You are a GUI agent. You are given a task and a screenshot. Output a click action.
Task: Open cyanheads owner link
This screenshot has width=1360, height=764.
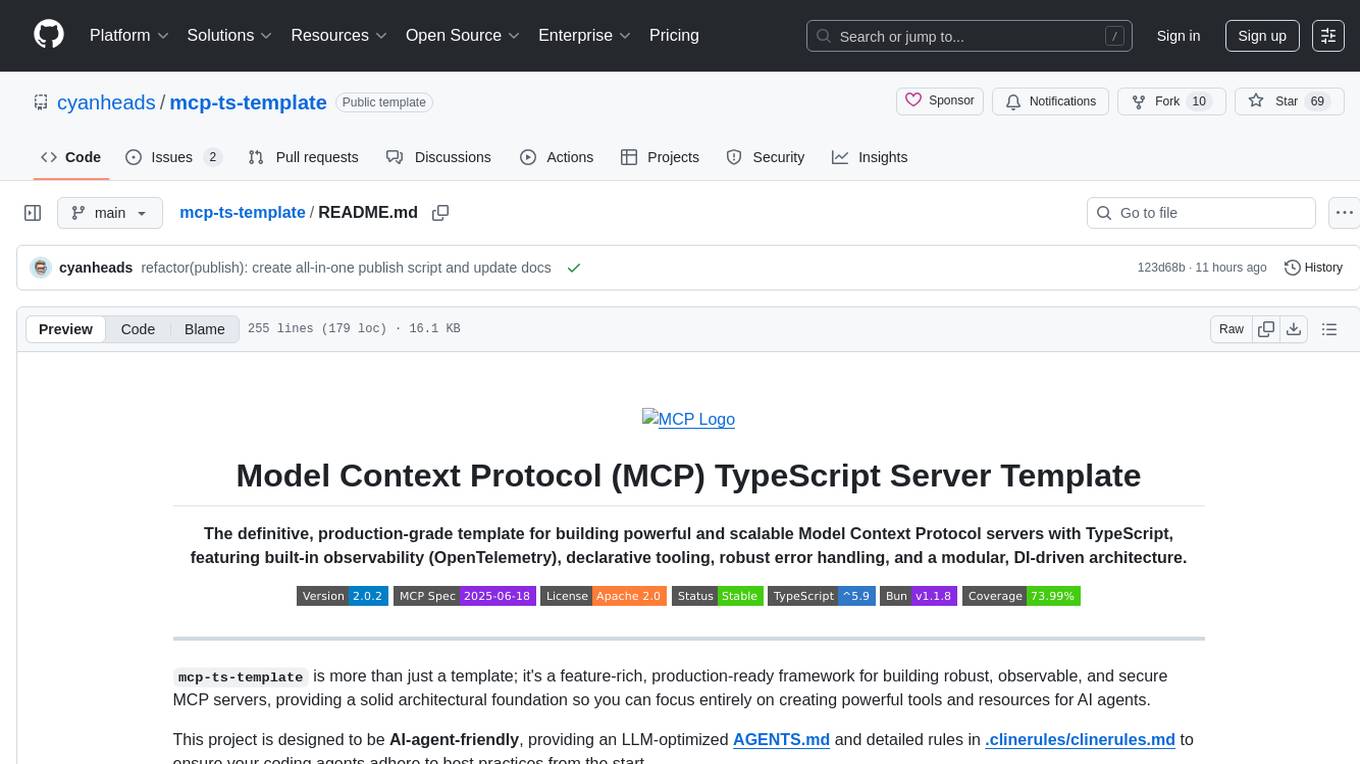pos(106,102)
